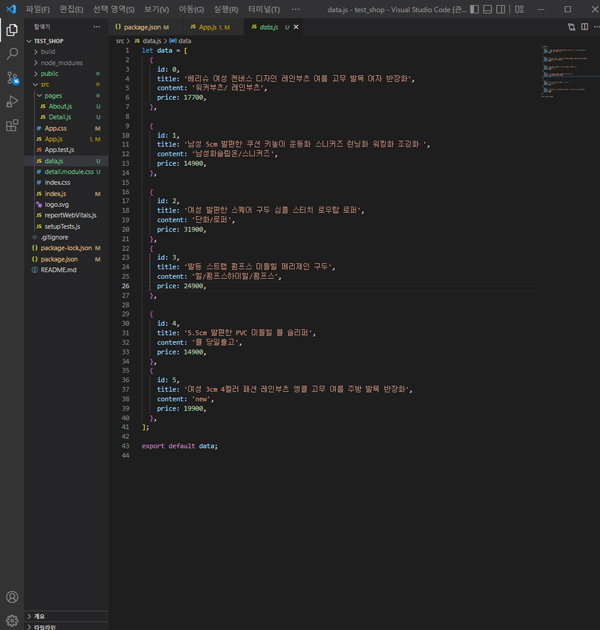Viewport: 600px width, 630px height.
Task: Open the Customize Layout icon
Action: [520, 9]
